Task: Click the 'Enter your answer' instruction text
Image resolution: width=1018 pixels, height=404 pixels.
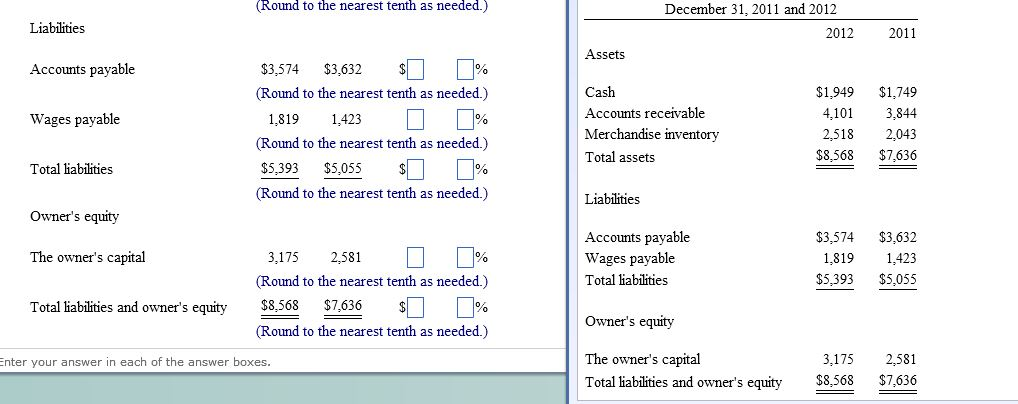Action: pos(136,361)
